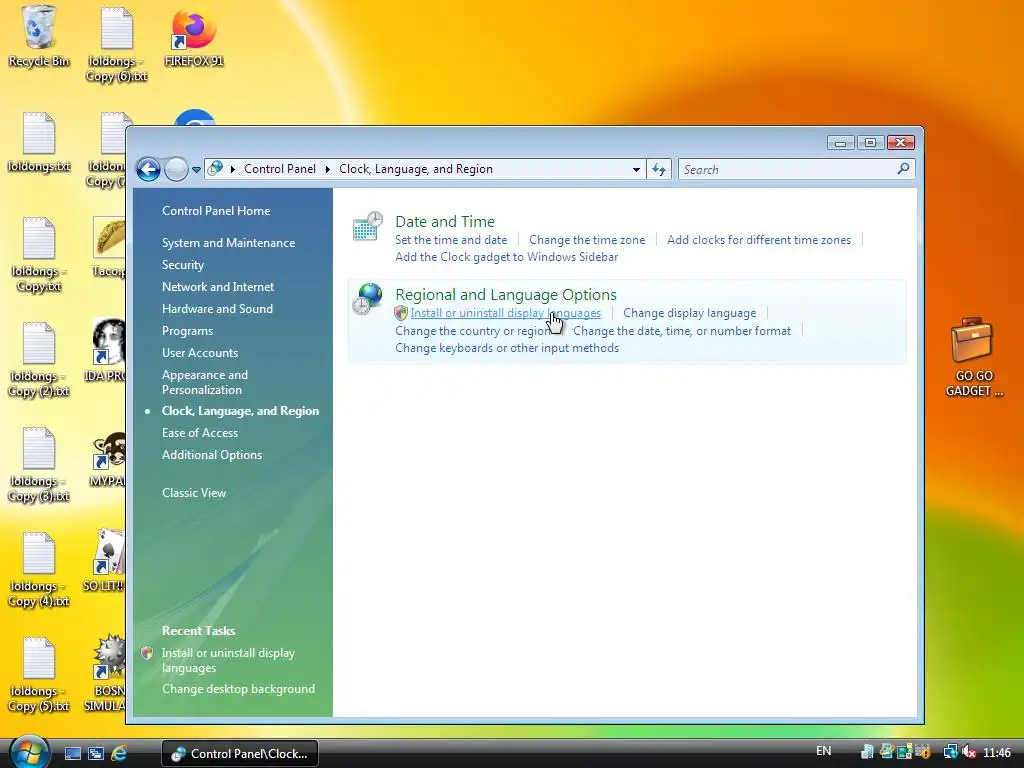
Task: Click Change display language link
Action: coord(690,313)
